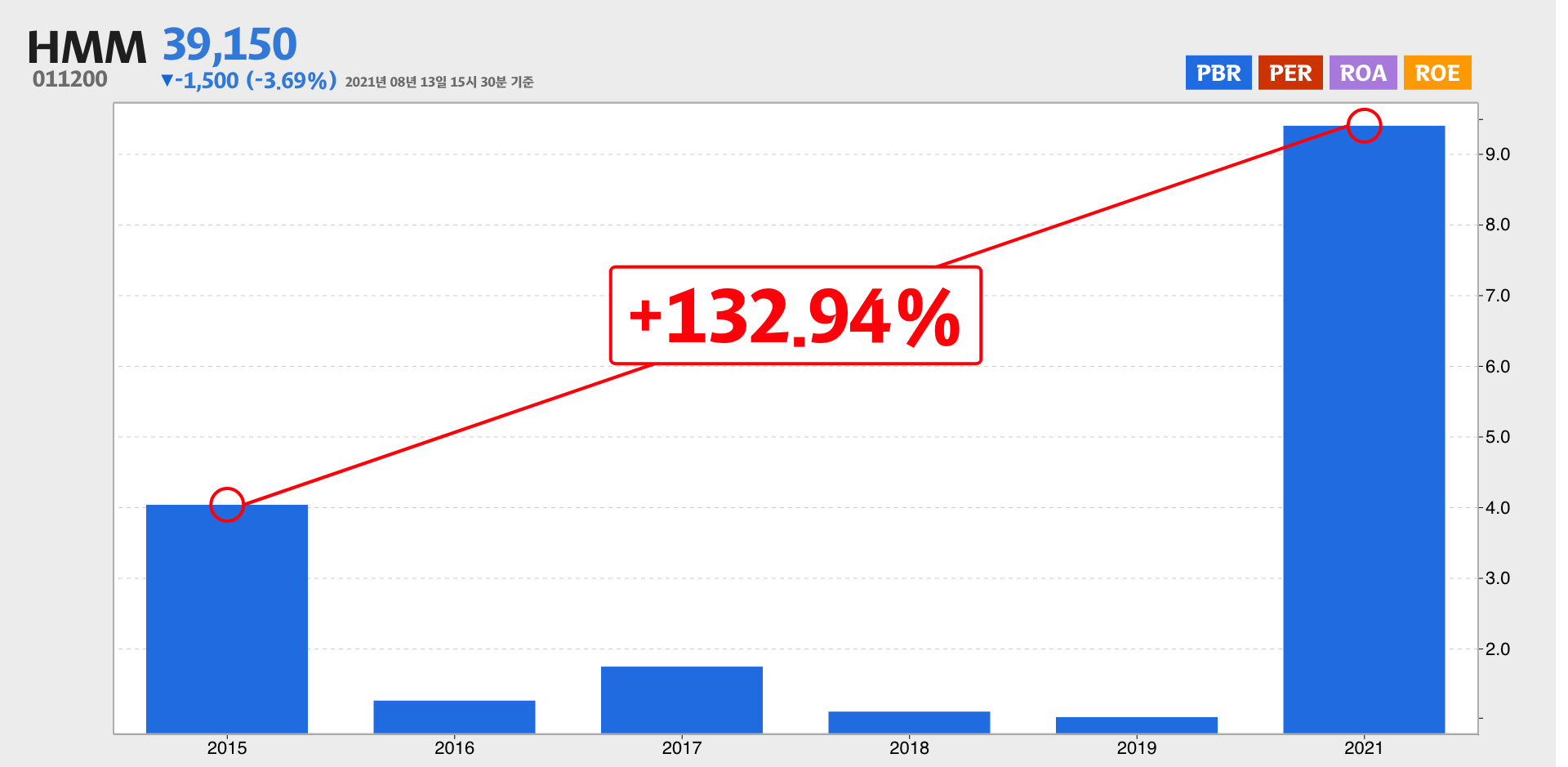The height and width of the screenshot is (767, 1568).
Task: Show the ROA metric chart
Action: [1363, 73]
